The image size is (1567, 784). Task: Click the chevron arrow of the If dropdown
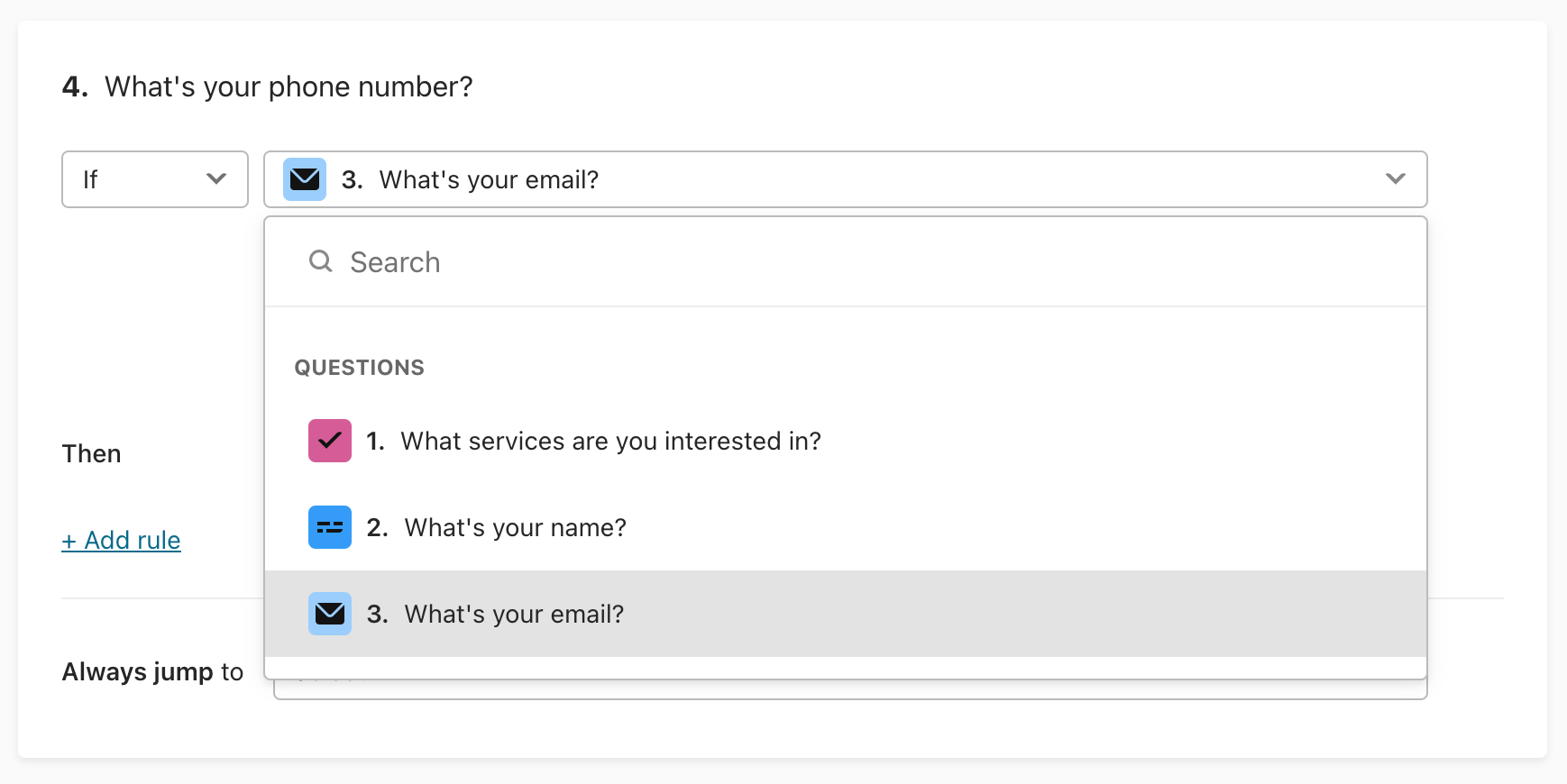(216, 179)
